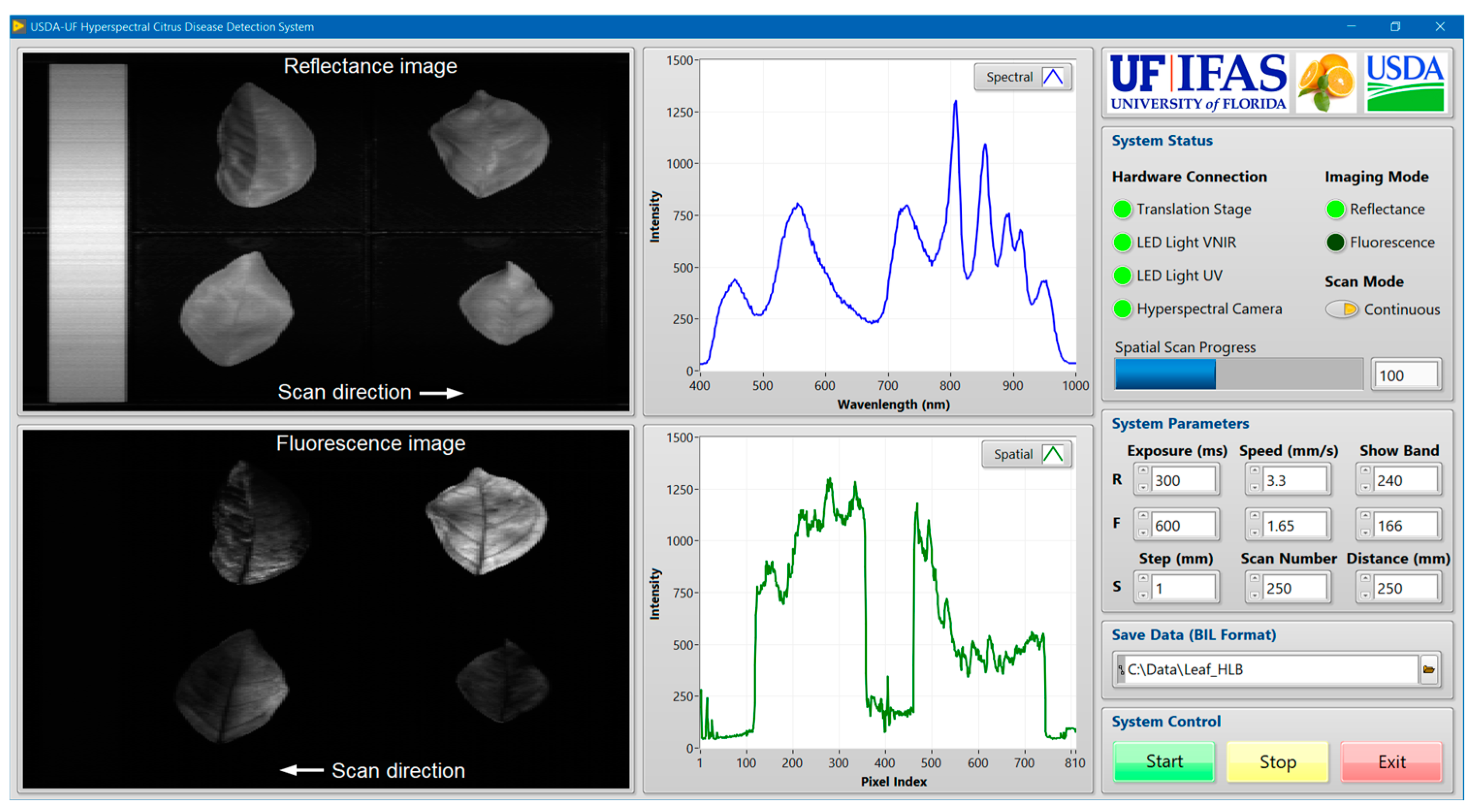This screenshot has width=1478, height=812.
Task: Click the Hyperspectral Camera status LED
Action: click(1122, 309)
